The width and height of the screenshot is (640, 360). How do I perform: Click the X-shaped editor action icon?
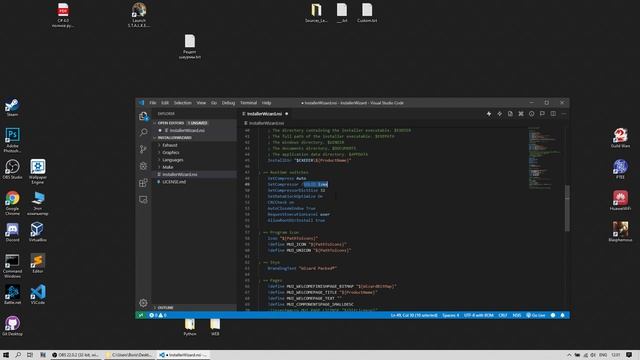click(521, 114)
